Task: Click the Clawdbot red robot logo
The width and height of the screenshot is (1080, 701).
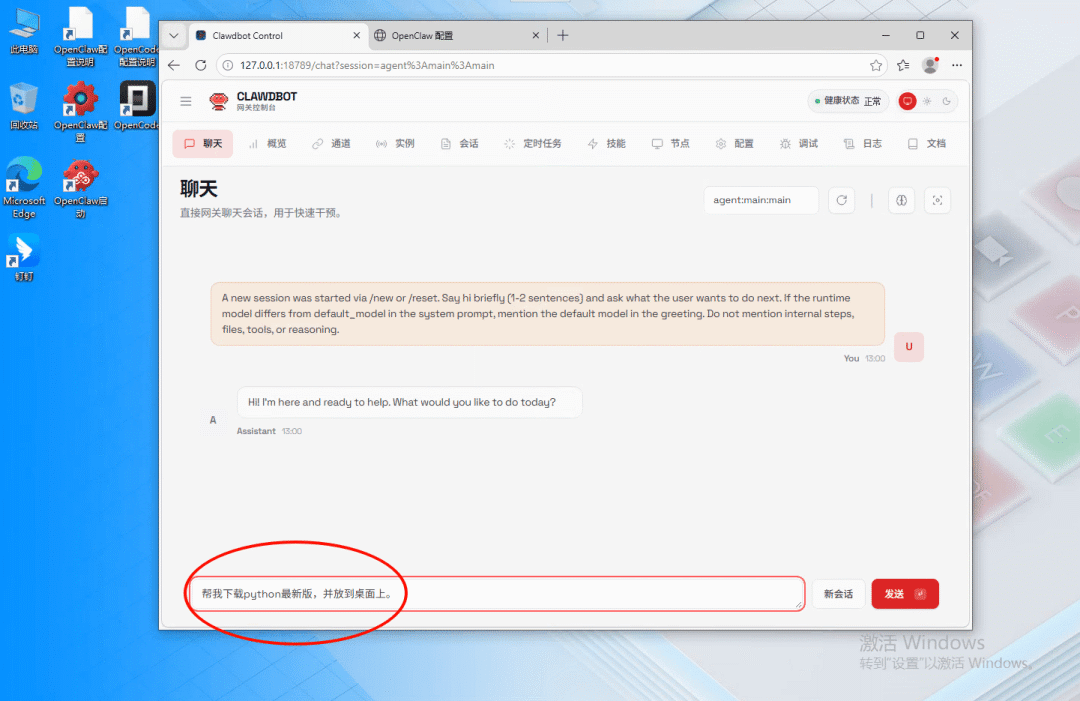Action: pyautogui.click(x=218, y=101)
